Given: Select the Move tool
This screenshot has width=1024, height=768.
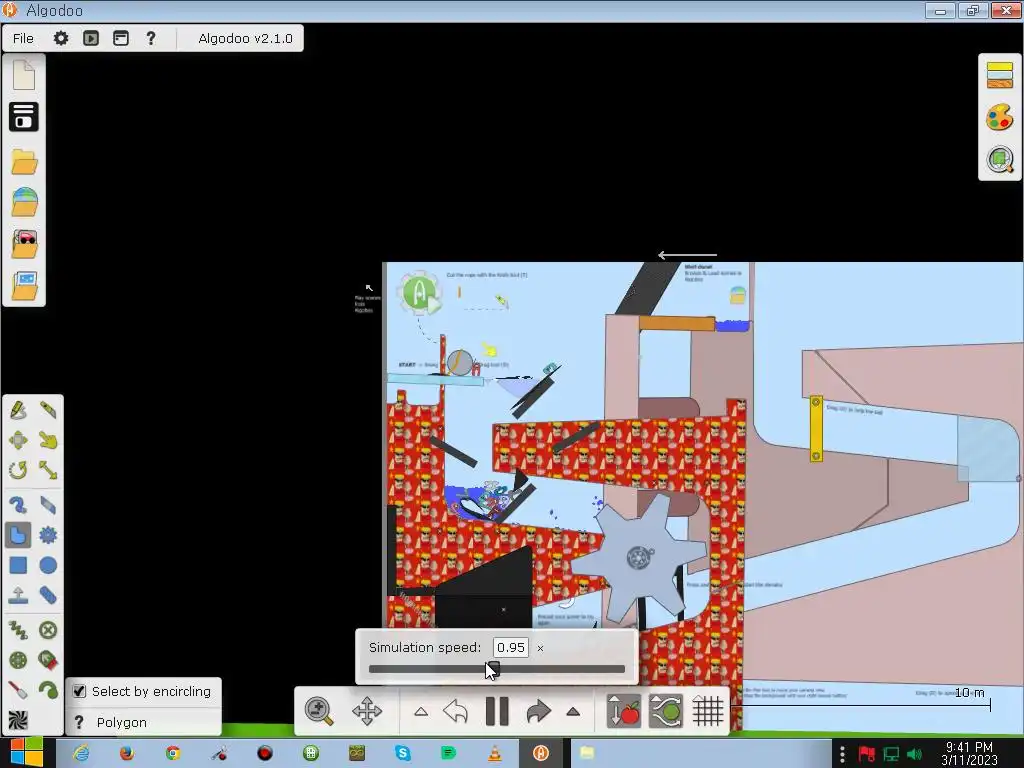Looking at the screenshot, I should pyautogui.click(x=18, y=440).
